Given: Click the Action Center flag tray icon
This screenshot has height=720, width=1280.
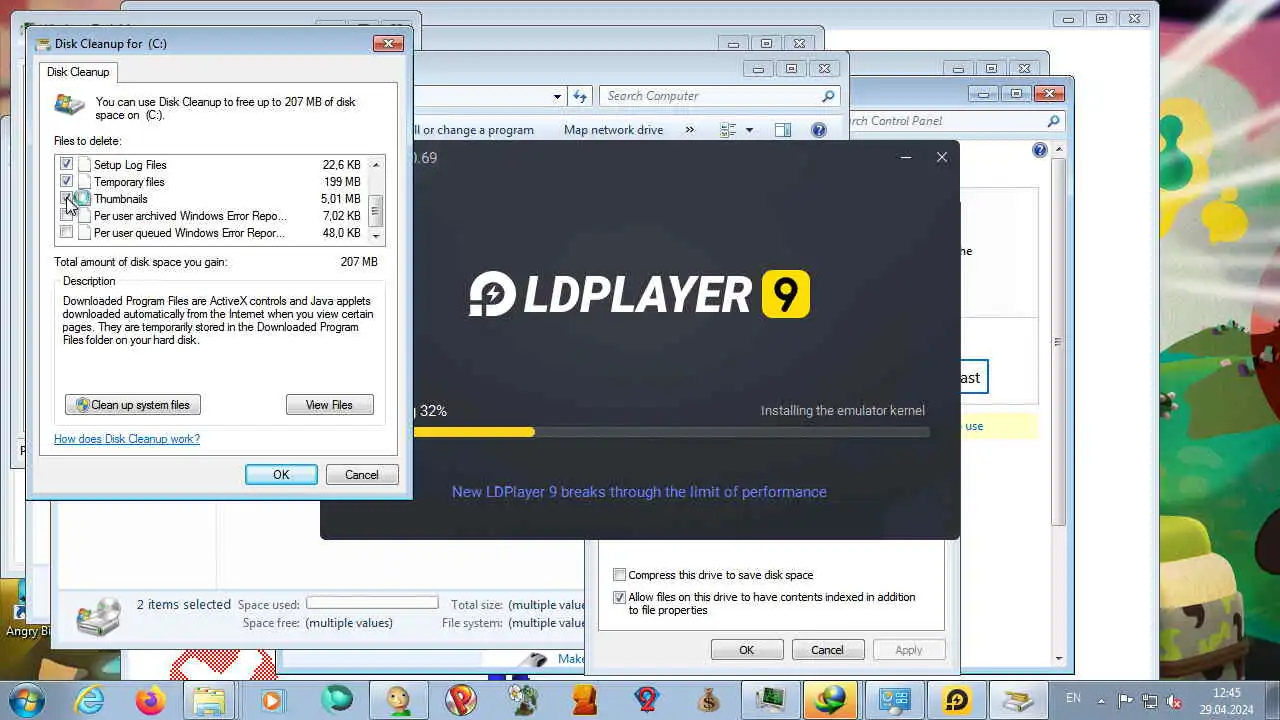Looking at the screenshot, I should (1125, 701).
